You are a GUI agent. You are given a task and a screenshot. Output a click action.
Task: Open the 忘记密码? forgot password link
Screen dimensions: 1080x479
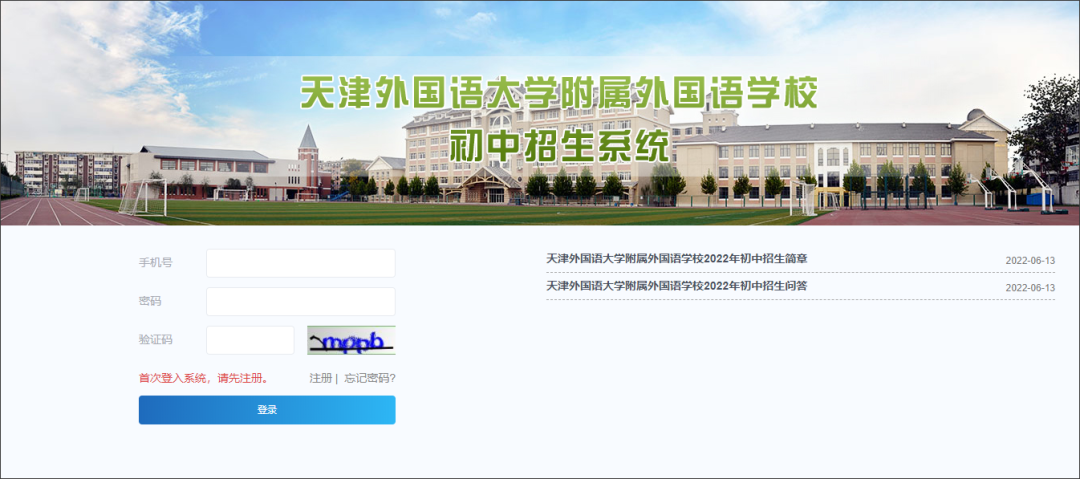pyautogui.click(x=370, y=378)
